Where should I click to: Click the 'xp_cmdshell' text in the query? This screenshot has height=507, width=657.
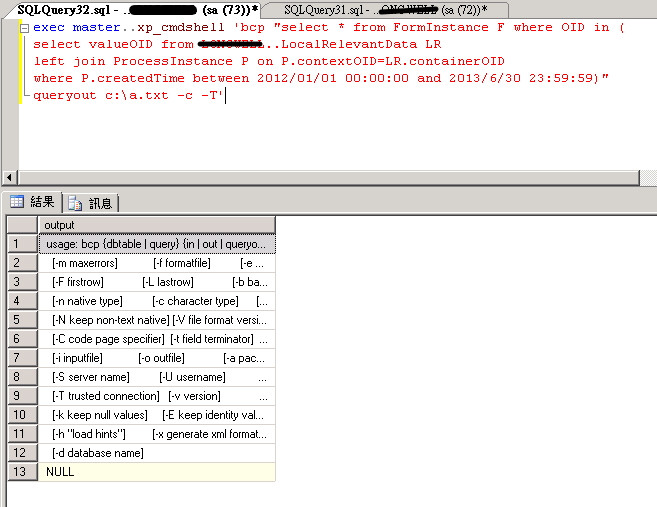181,28
